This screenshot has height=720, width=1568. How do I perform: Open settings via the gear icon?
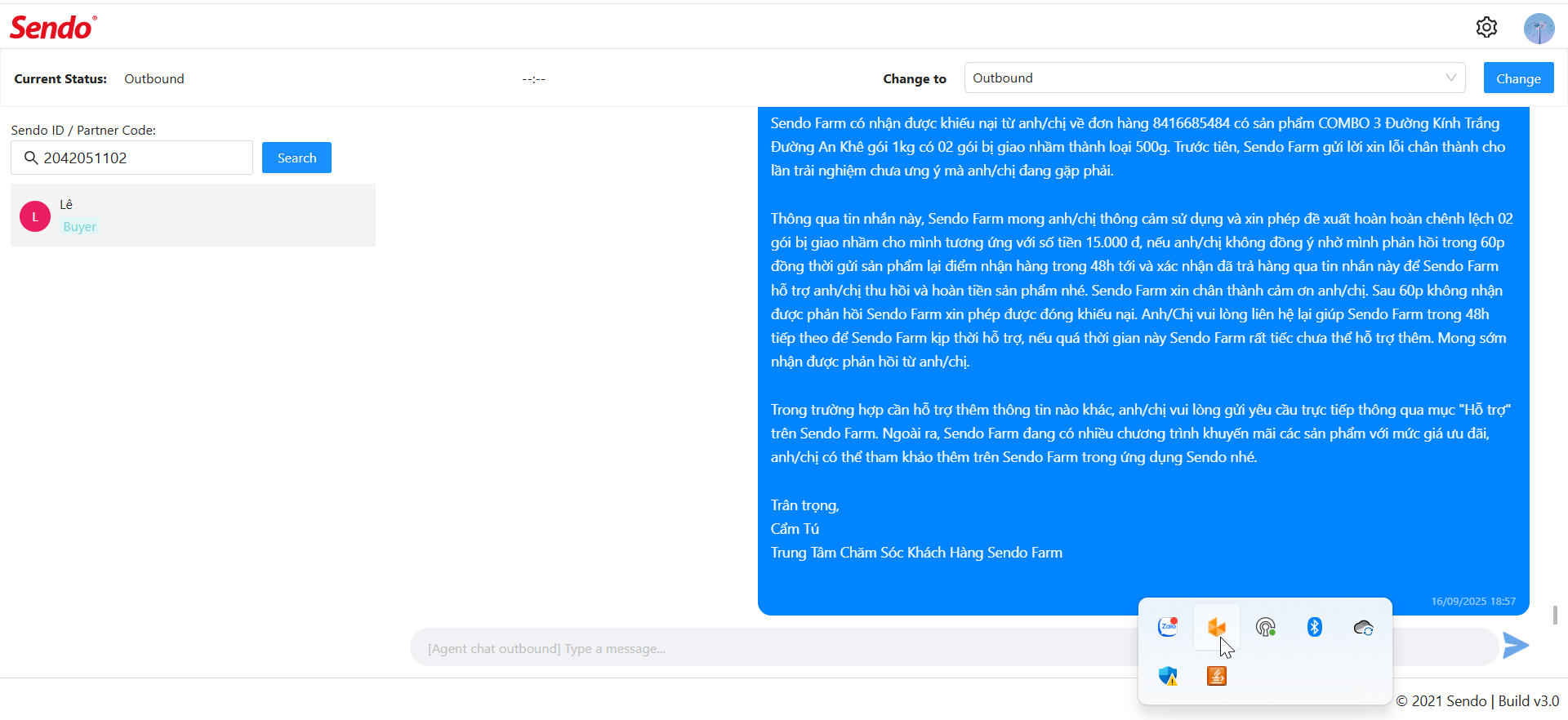tap(1486, 28)
